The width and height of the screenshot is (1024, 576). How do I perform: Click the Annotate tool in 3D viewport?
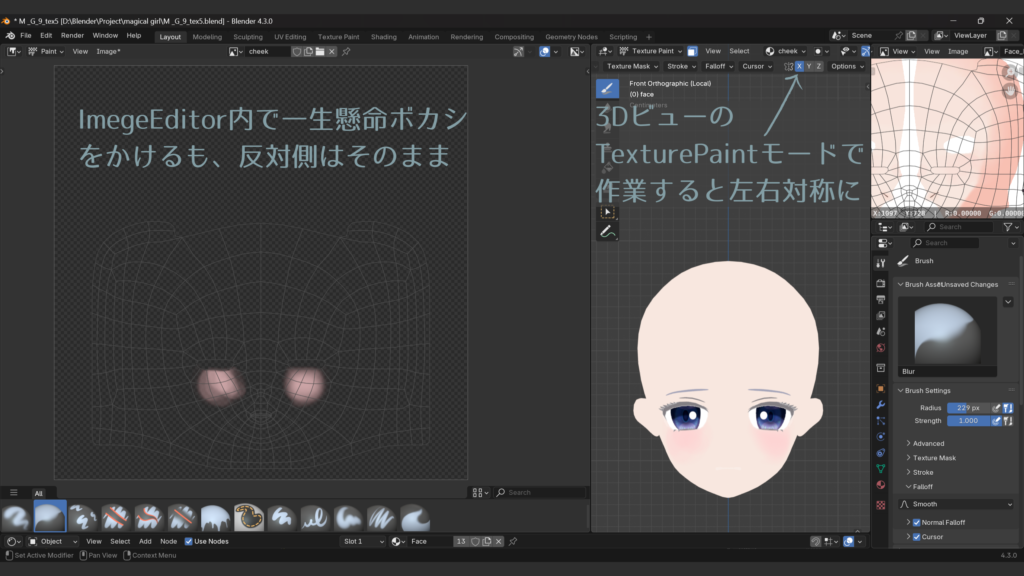[608, 231]
